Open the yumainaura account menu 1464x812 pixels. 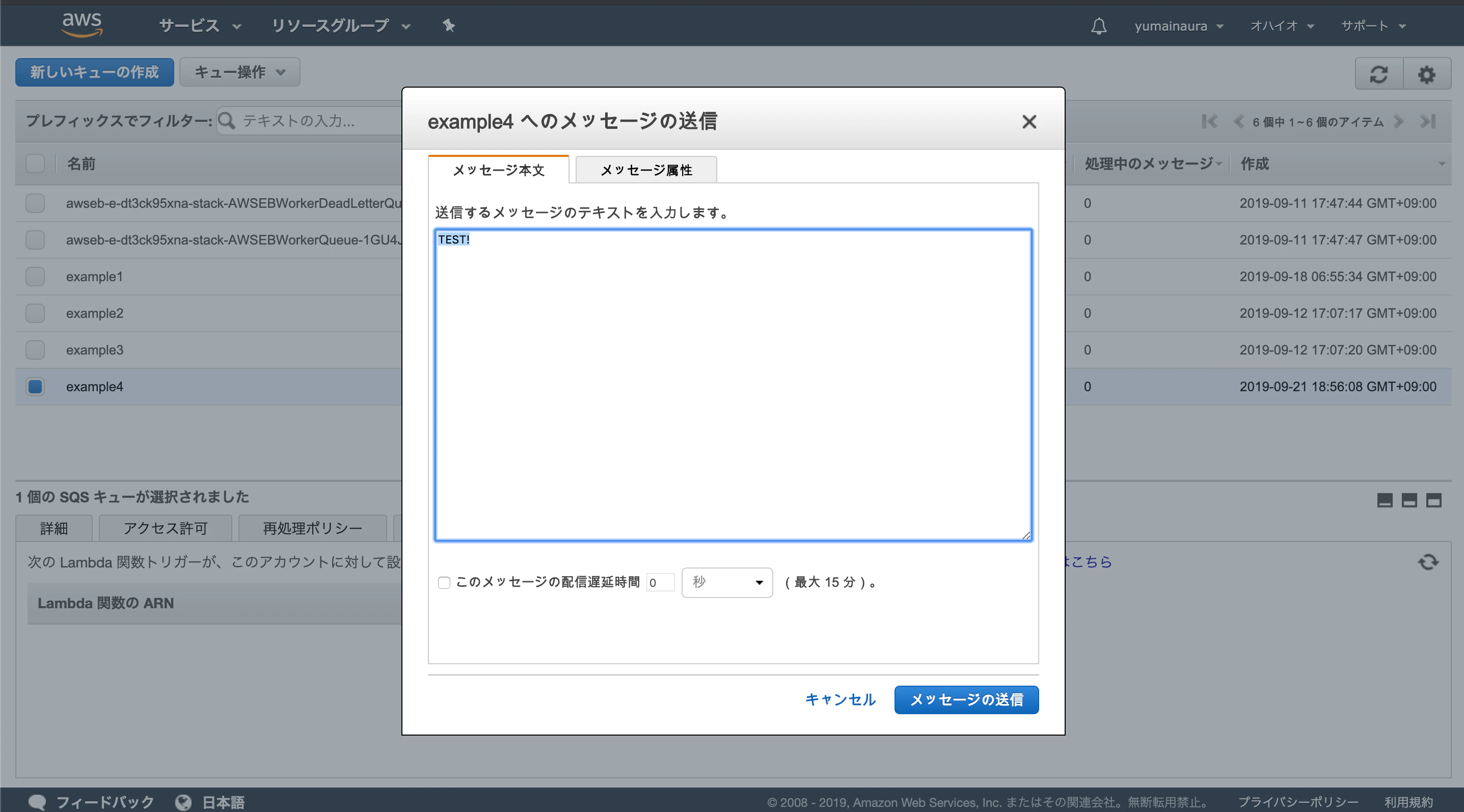1179,26
